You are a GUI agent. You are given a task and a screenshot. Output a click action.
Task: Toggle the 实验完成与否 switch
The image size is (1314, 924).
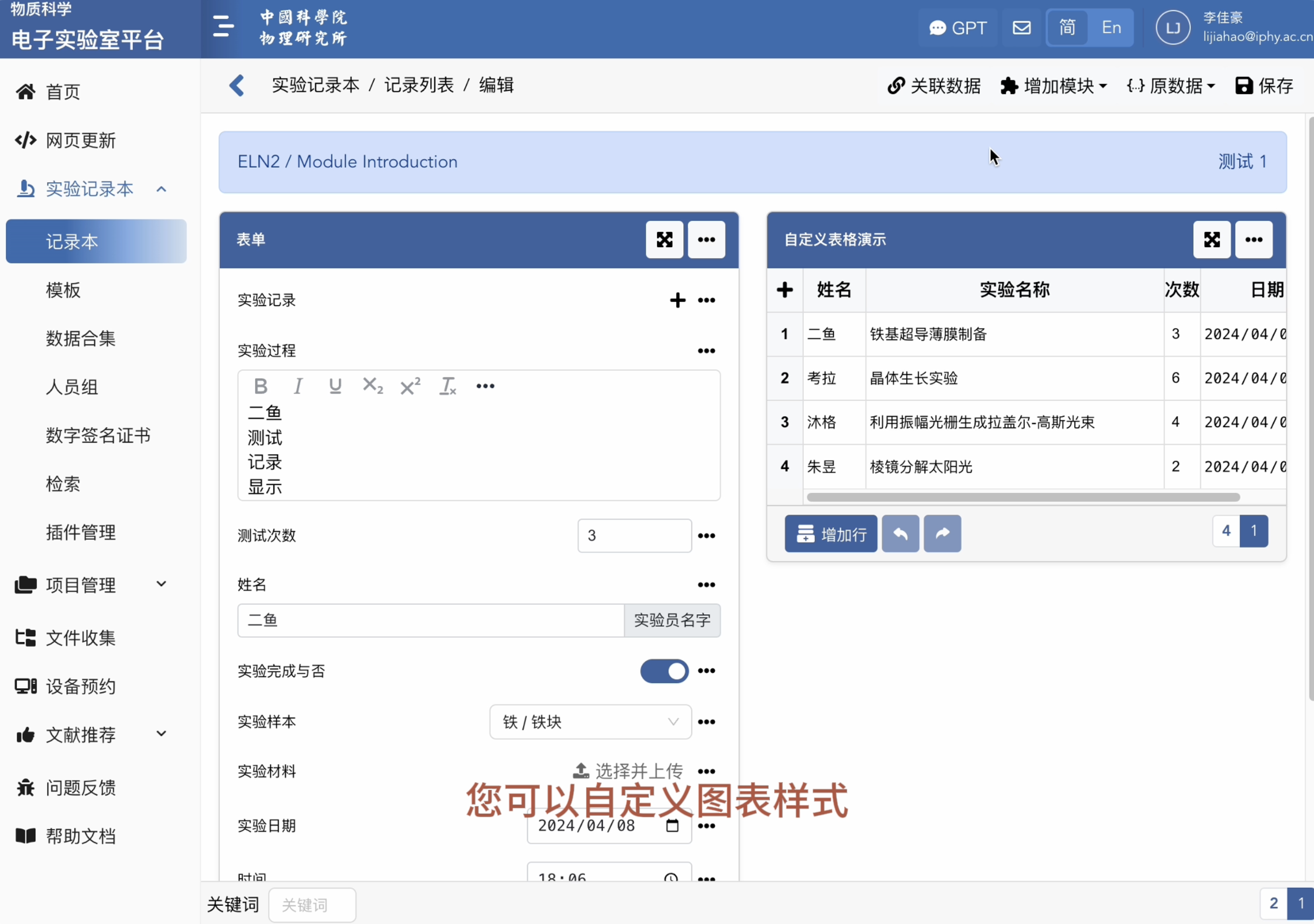click(664, 671)
